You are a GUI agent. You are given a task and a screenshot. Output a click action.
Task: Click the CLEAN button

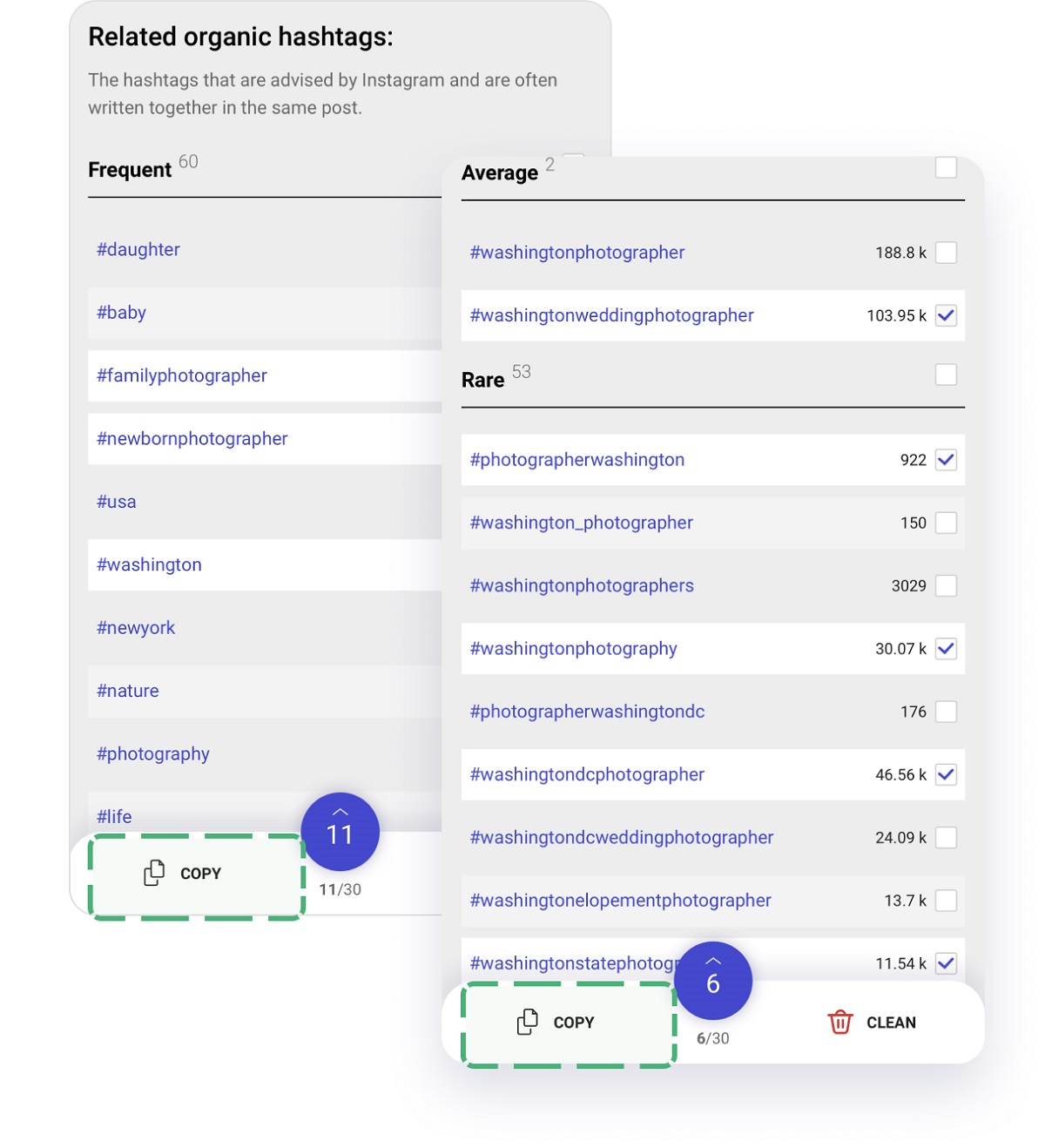pos(872,1023)
